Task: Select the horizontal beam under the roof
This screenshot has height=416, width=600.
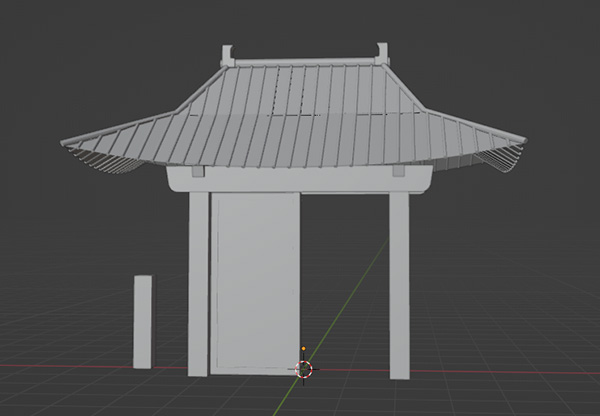Action: coord(300,180)
